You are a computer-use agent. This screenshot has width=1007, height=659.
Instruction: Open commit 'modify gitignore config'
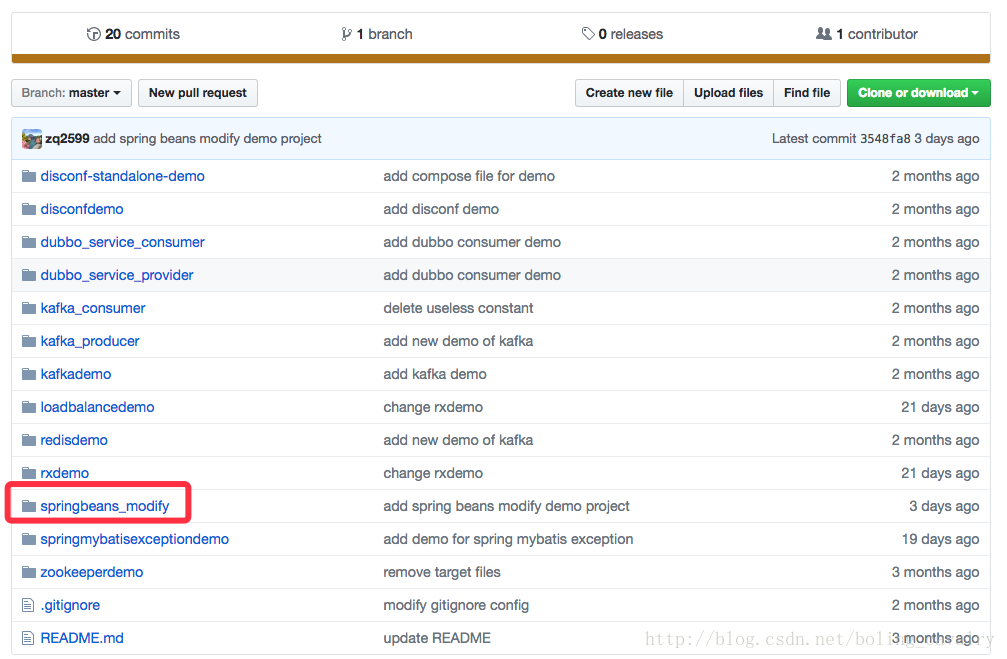coord(456,605)
